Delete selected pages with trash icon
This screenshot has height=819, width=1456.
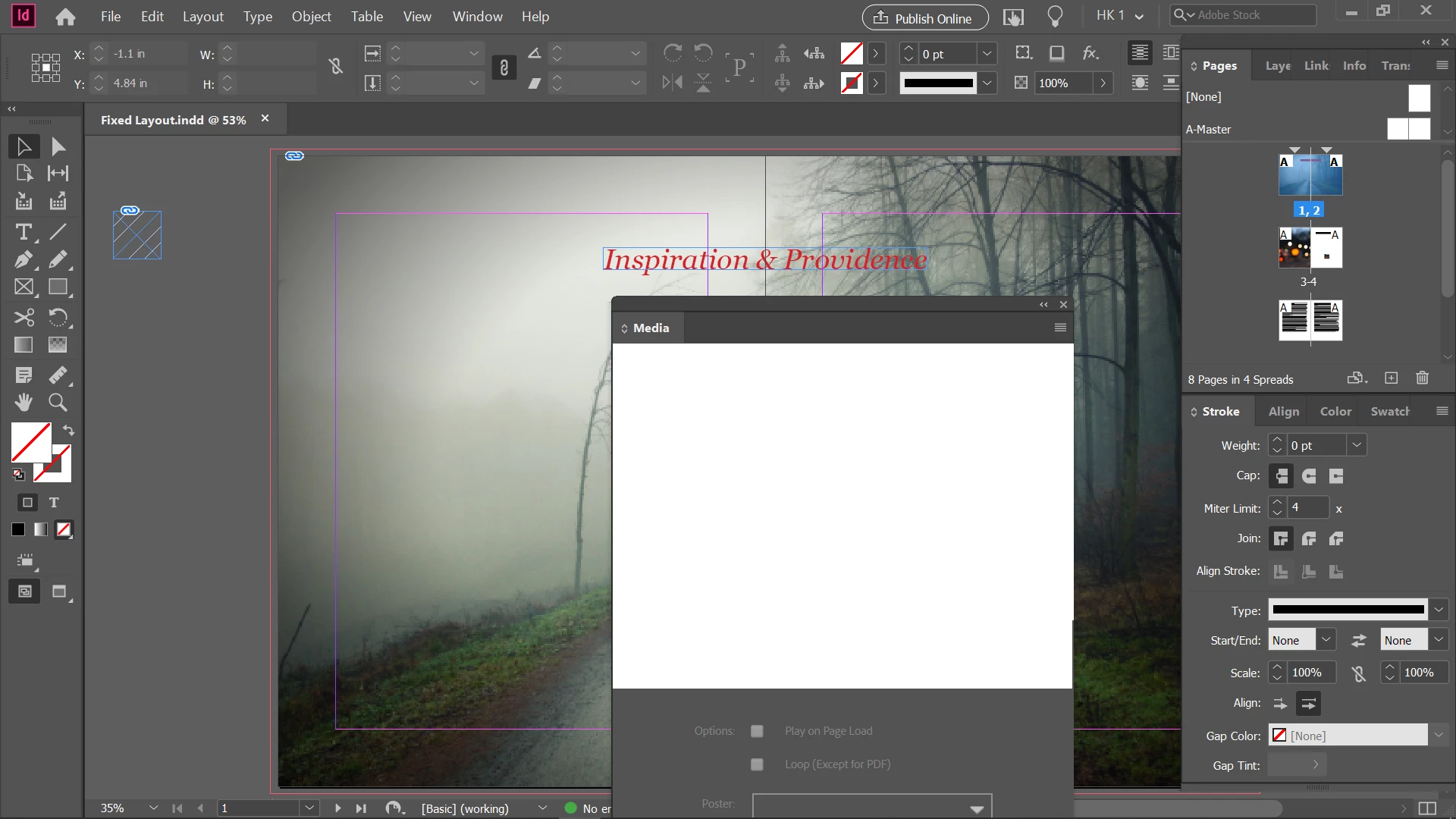point(1422,378)
